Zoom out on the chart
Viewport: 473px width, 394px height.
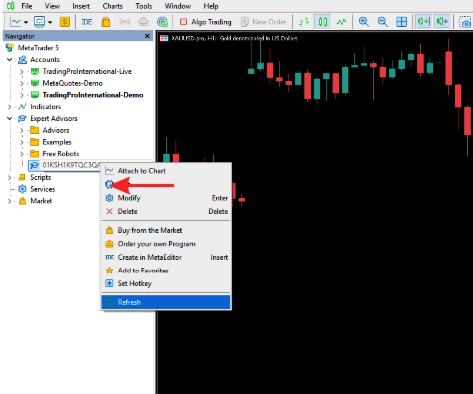point(382,22)
